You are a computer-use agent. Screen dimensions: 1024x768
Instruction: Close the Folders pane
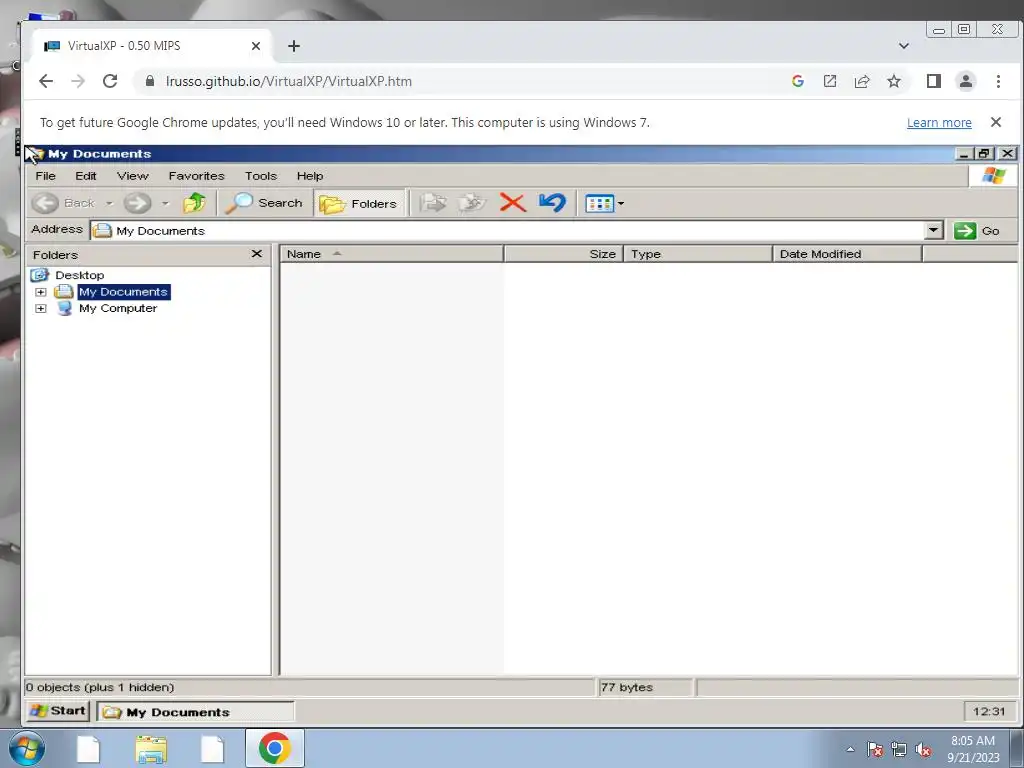pos(257,253)
